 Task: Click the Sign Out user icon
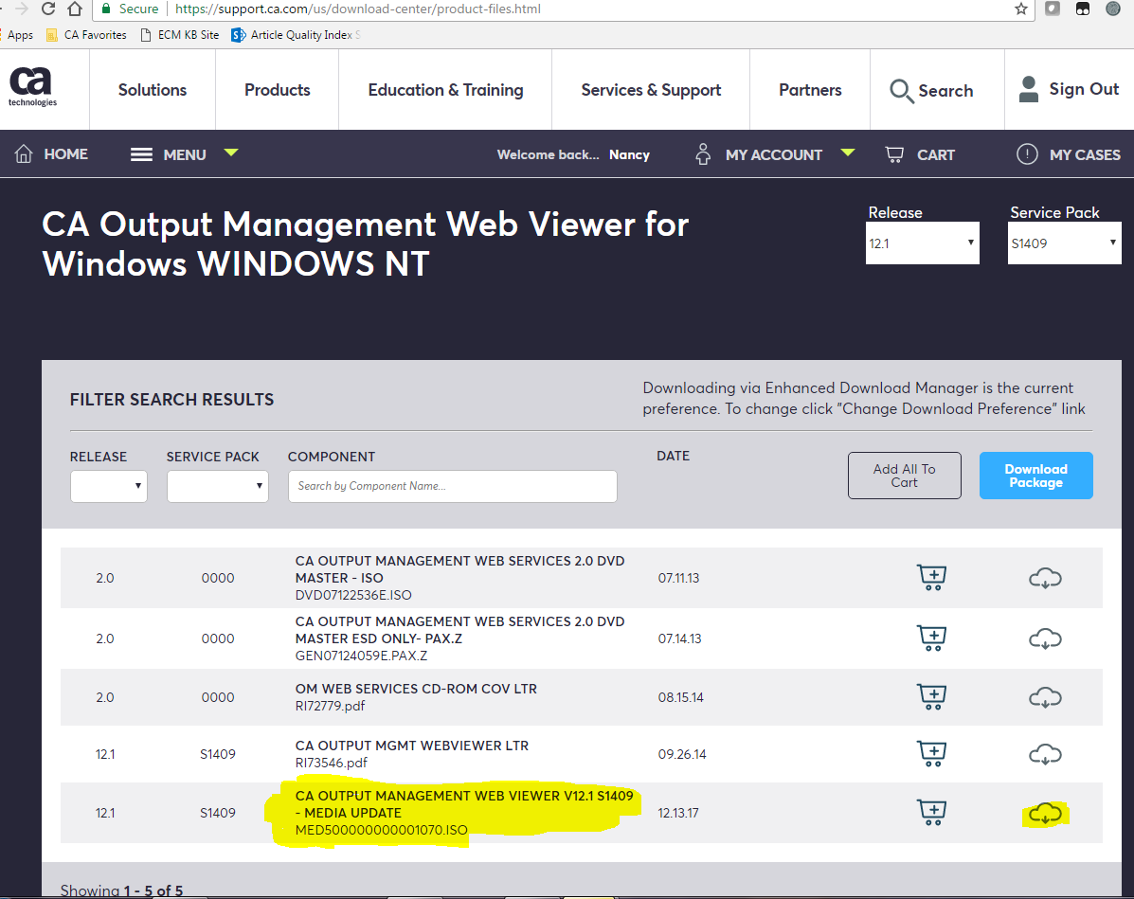click(1028, 89)
